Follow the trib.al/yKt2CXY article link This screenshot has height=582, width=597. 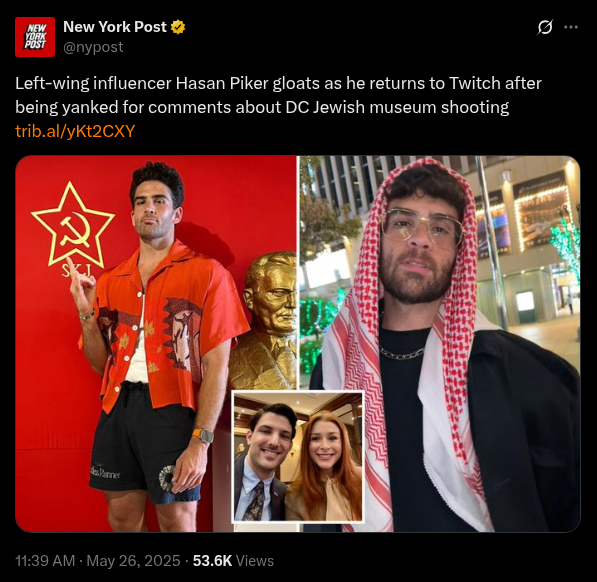click(75, 131)
